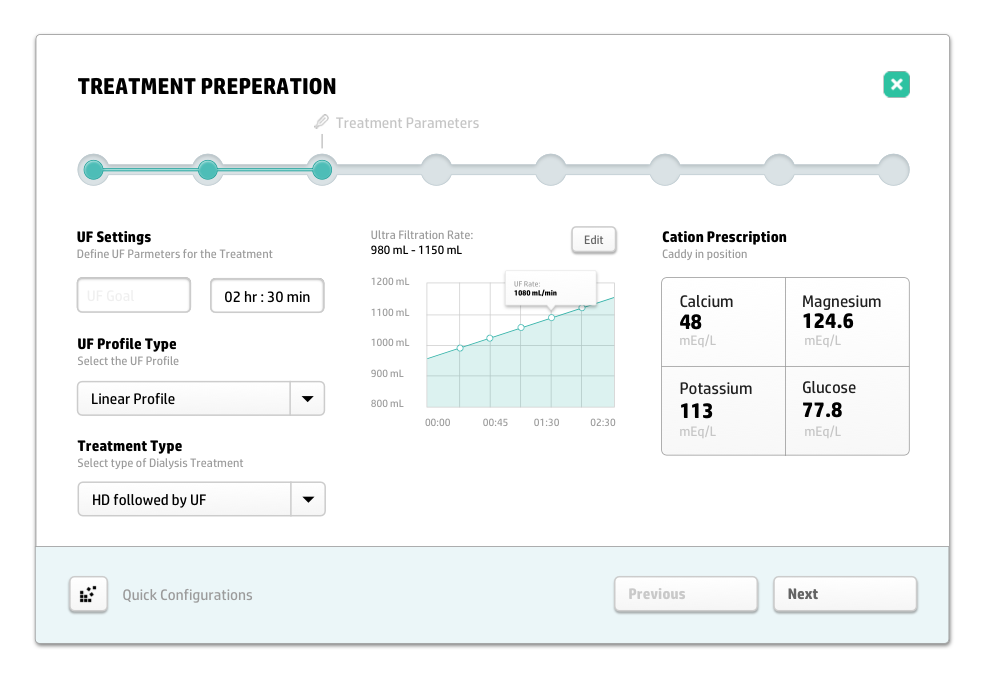
Task: Click the 1200 mL axis label
Action: [390, 281]
